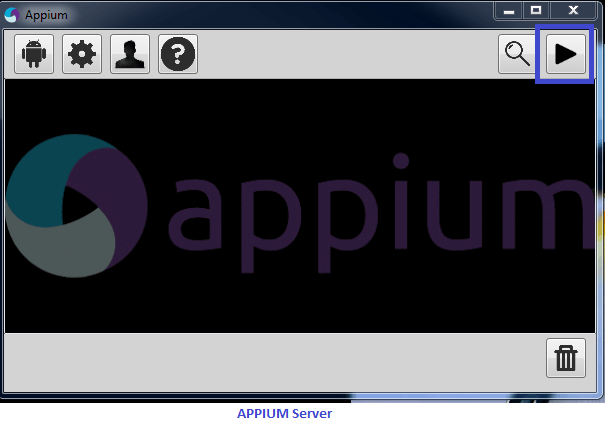Clear the log with the trash icon

566,358
